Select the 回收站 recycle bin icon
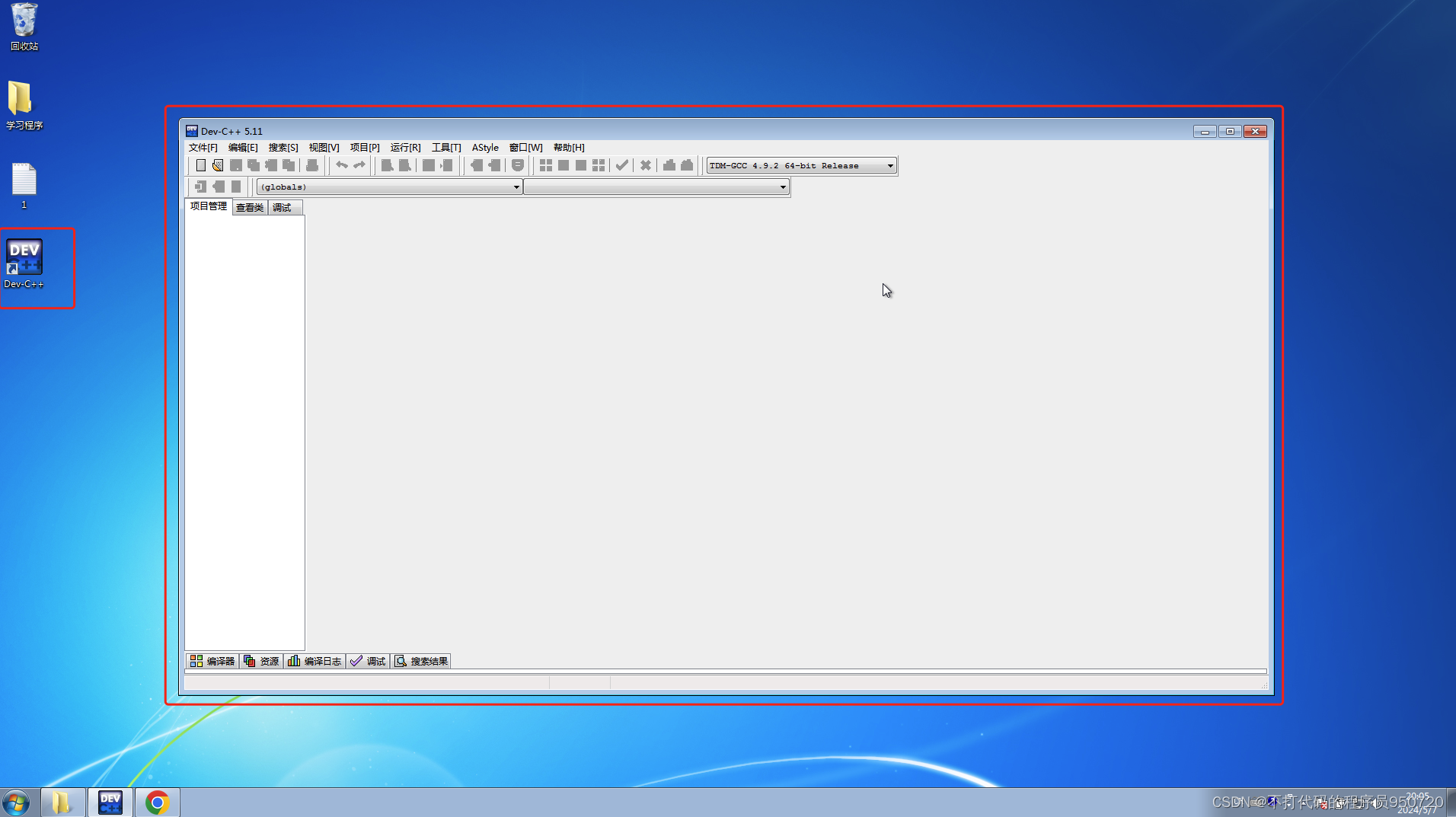 pos(24,27)
